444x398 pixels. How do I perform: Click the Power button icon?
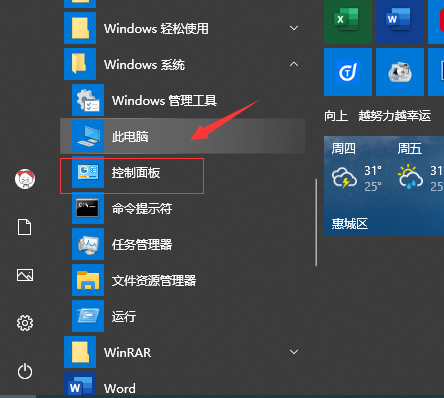(25, 371)
